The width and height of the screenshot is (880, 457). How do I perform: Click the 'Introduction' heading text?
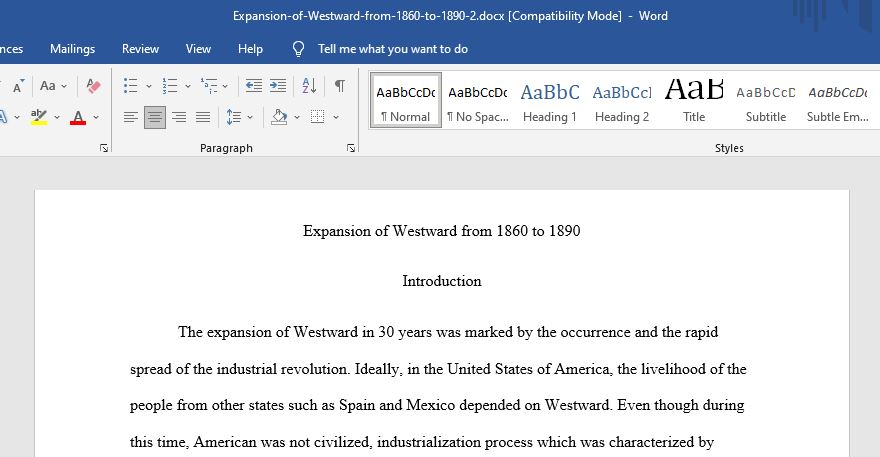(442, 281)
